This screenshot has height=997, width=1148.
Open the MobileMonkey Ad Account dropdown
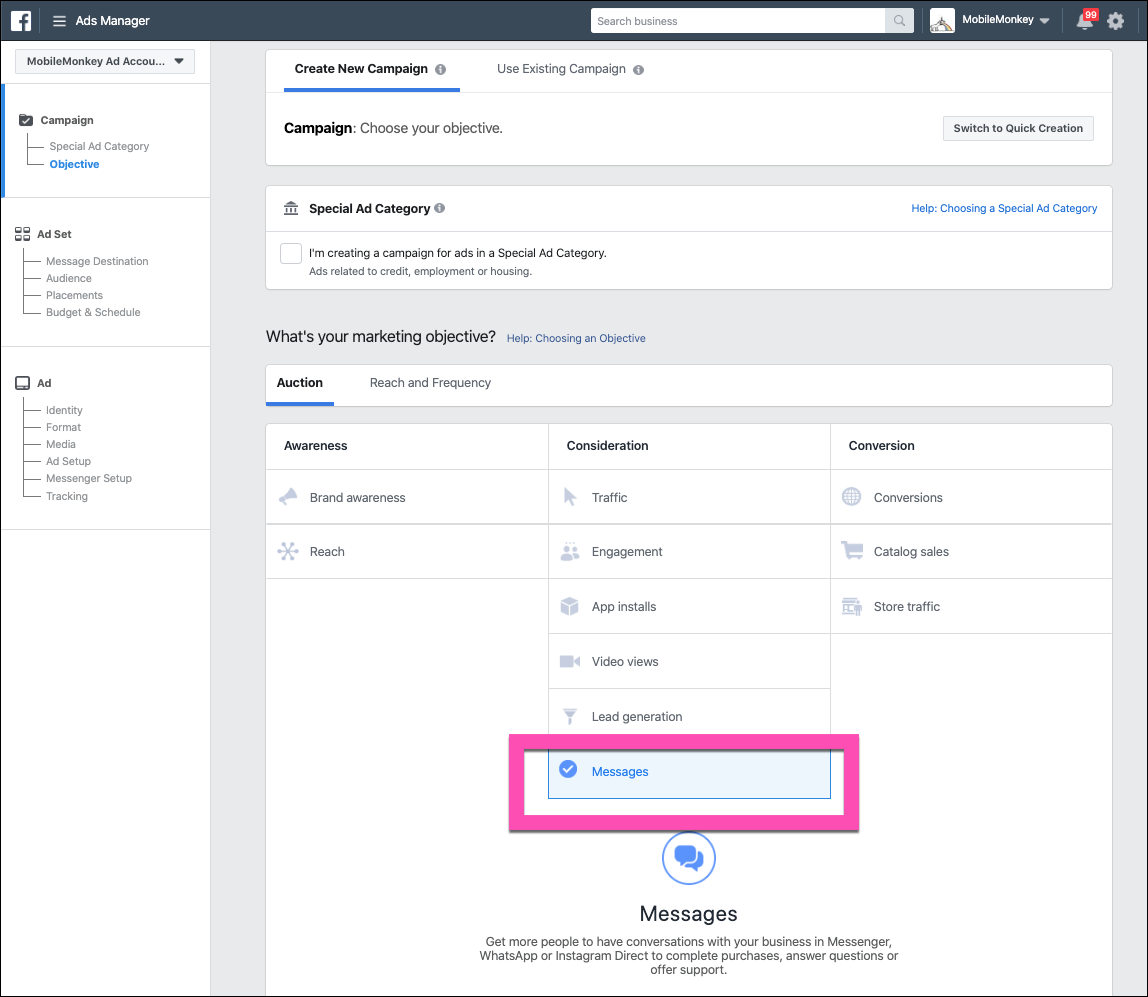pos(104,61)
